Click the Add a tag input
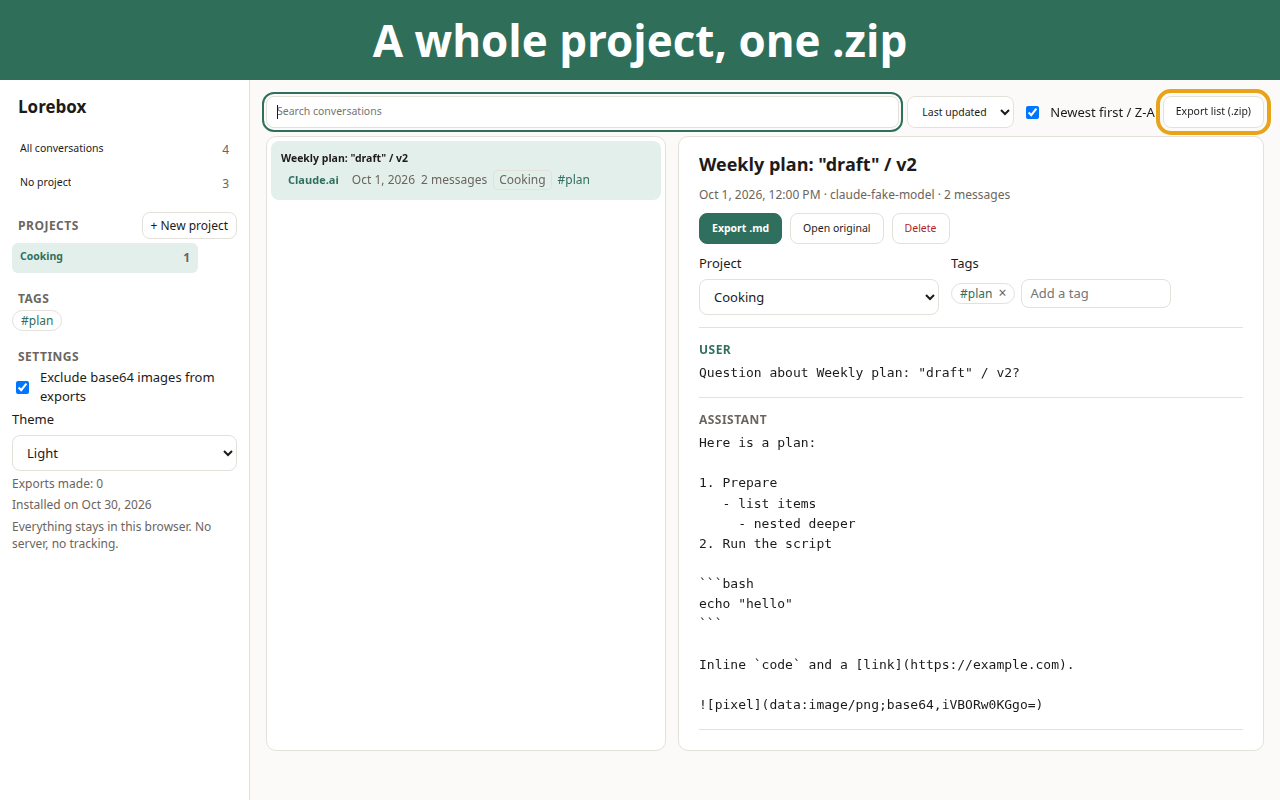Image resolution: width=1280 pixels, height=800 pixels. click(1095, 293)
